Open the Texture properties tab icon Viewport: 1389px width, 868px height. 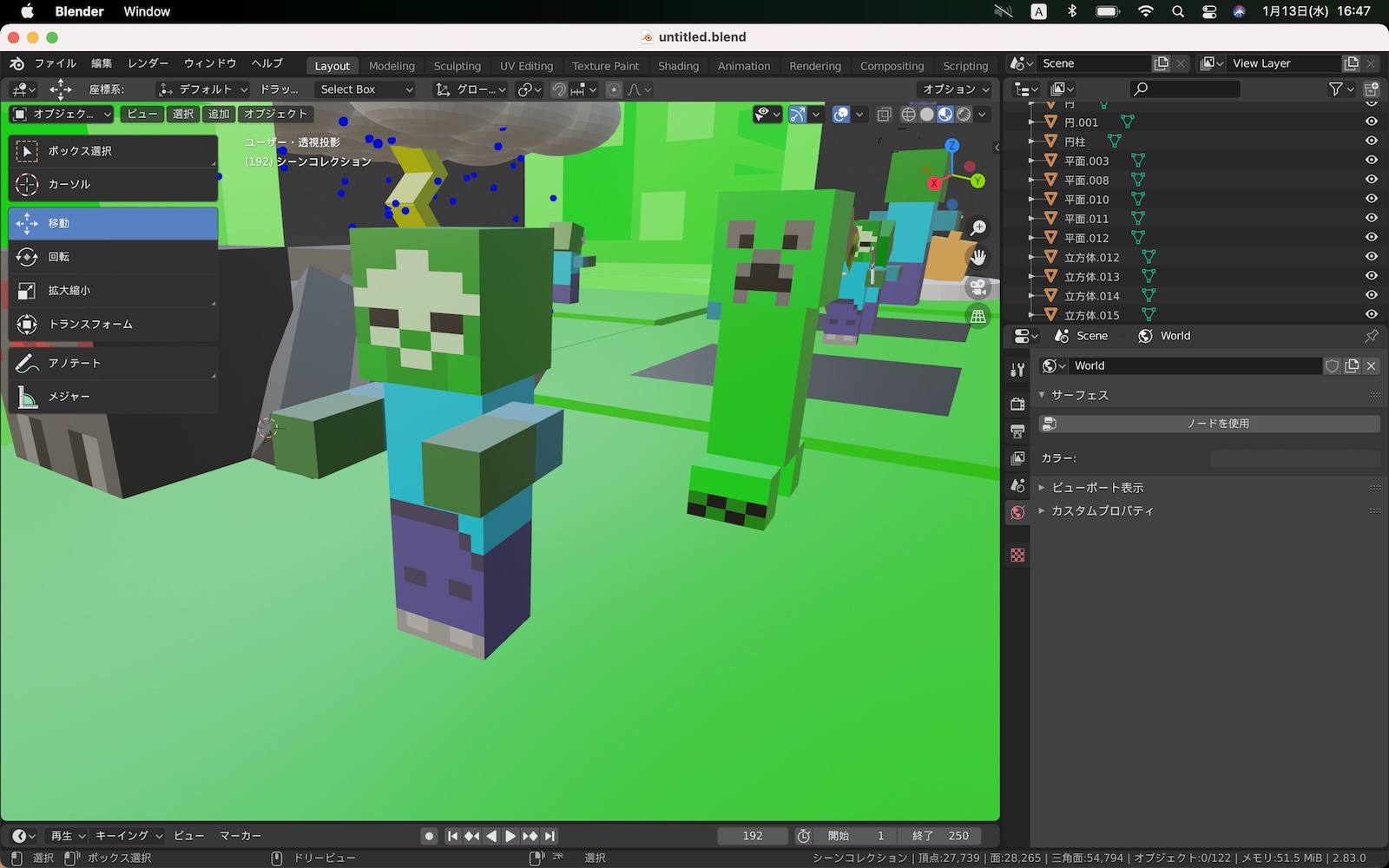click(x=1017, y=556)
